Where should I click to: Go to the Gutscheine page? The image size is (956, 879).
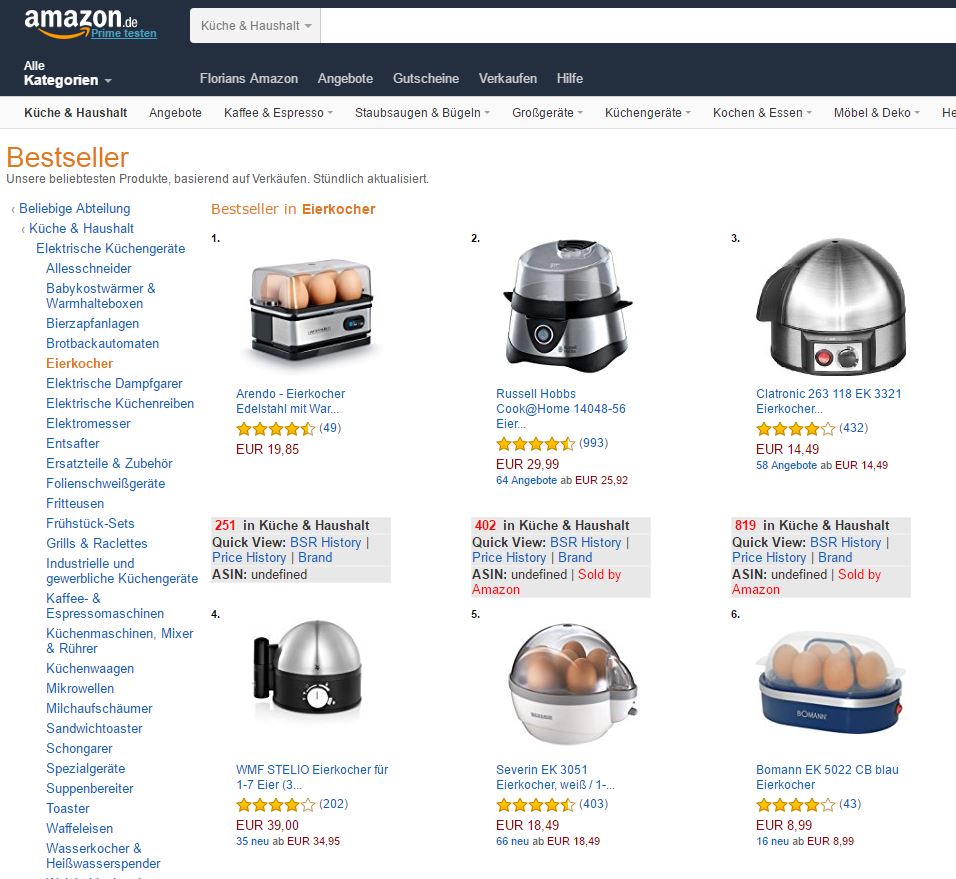[x=426, y=79]
